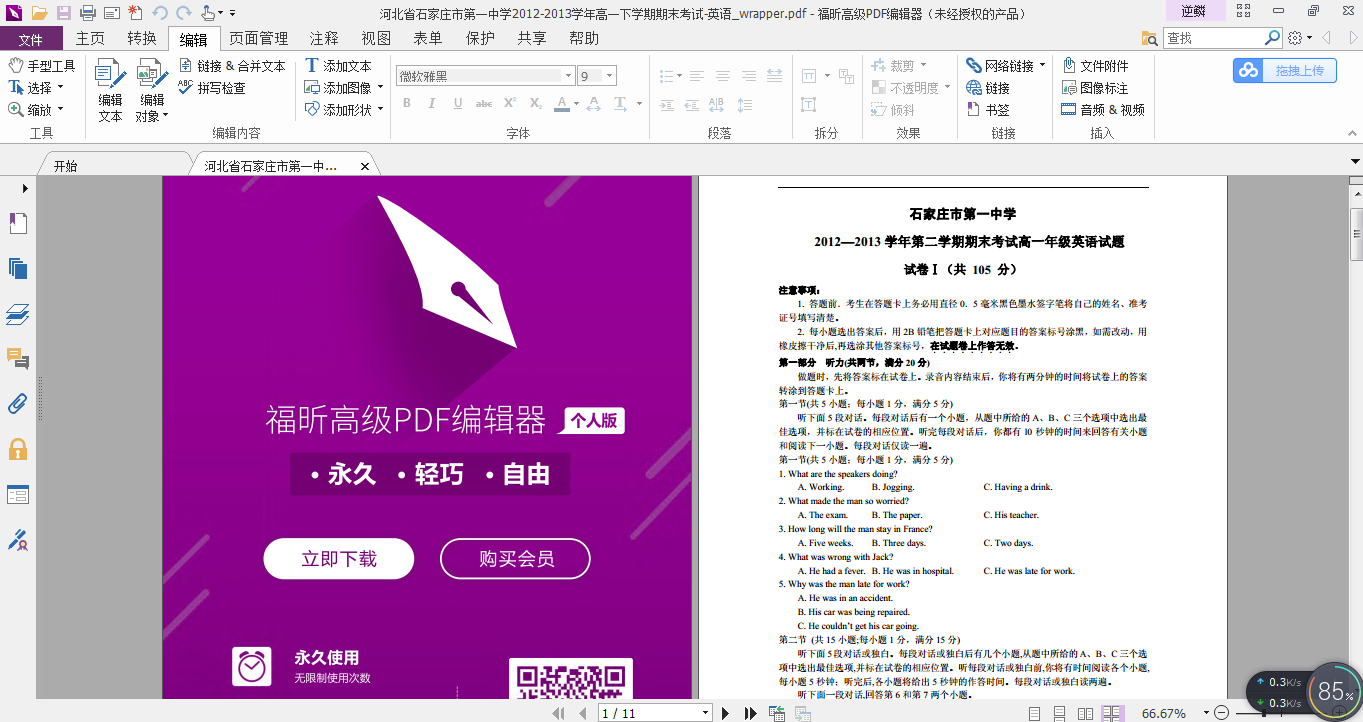Go to previous page arrow in status bar
Viewport: 1363px width, 722px height.
click(583, 713)
